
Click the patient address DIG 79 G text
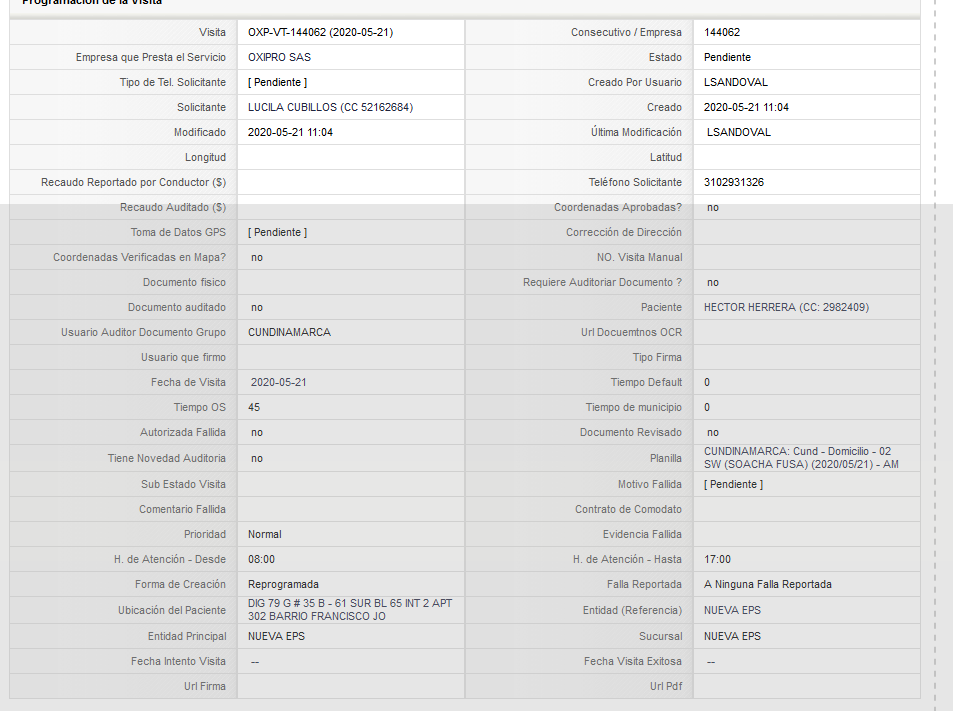click(x=350, y=610)
